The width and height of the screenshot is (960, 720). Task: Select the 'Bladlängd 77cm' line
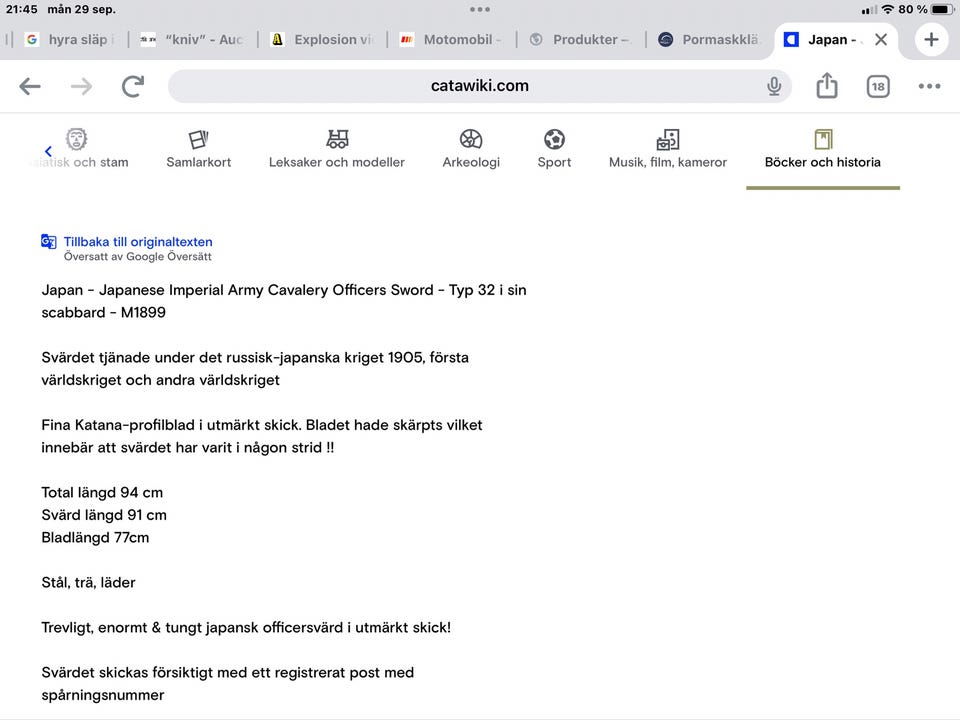click(x=95, y=538)
